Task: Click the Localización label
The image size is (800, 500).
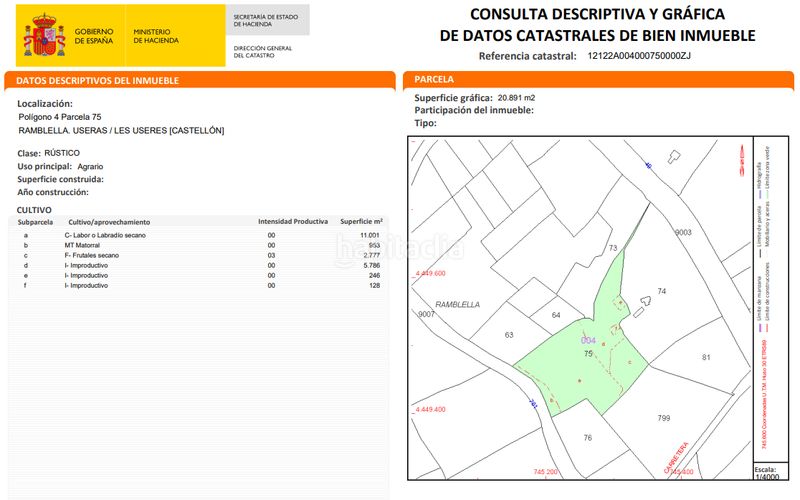Action: pyautogui.click(x=45, y=104)
